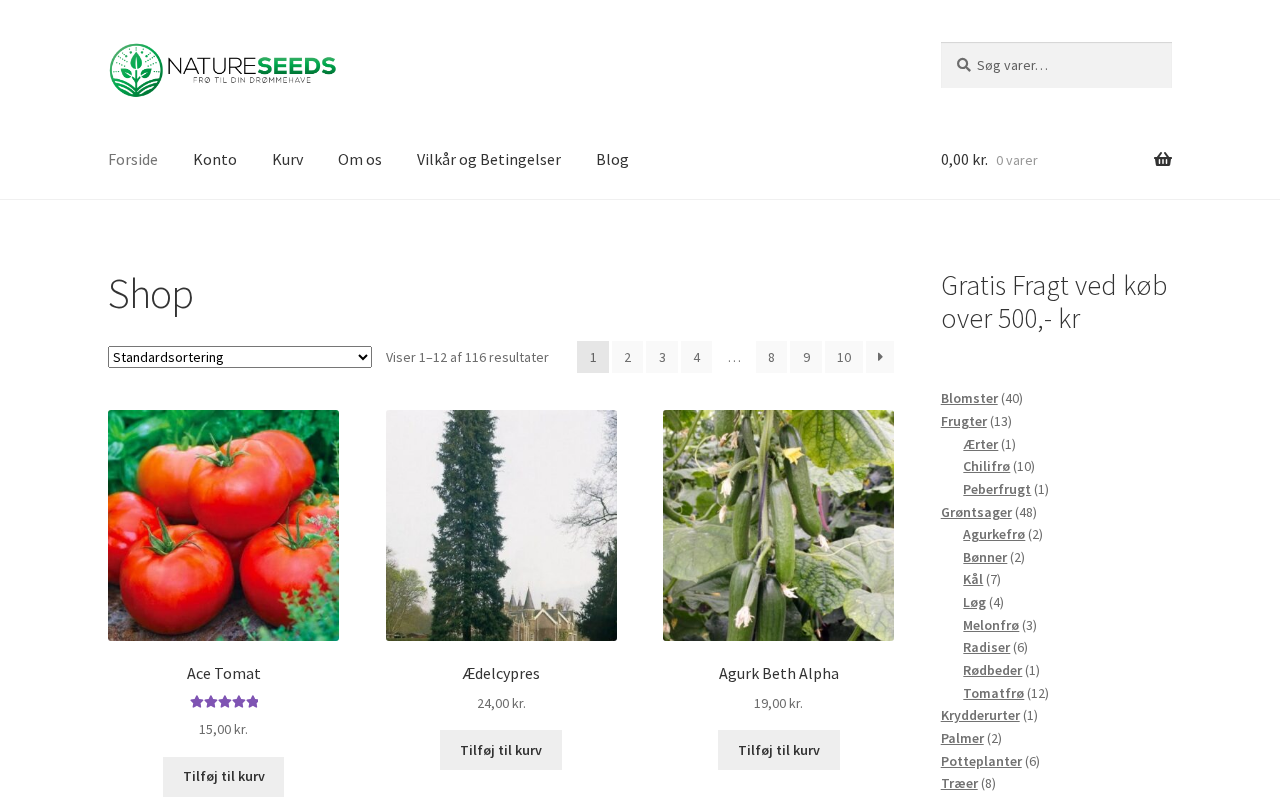Go to page 2 of results
Viewport: 1280px width, 800px height.
coord(627,357)
